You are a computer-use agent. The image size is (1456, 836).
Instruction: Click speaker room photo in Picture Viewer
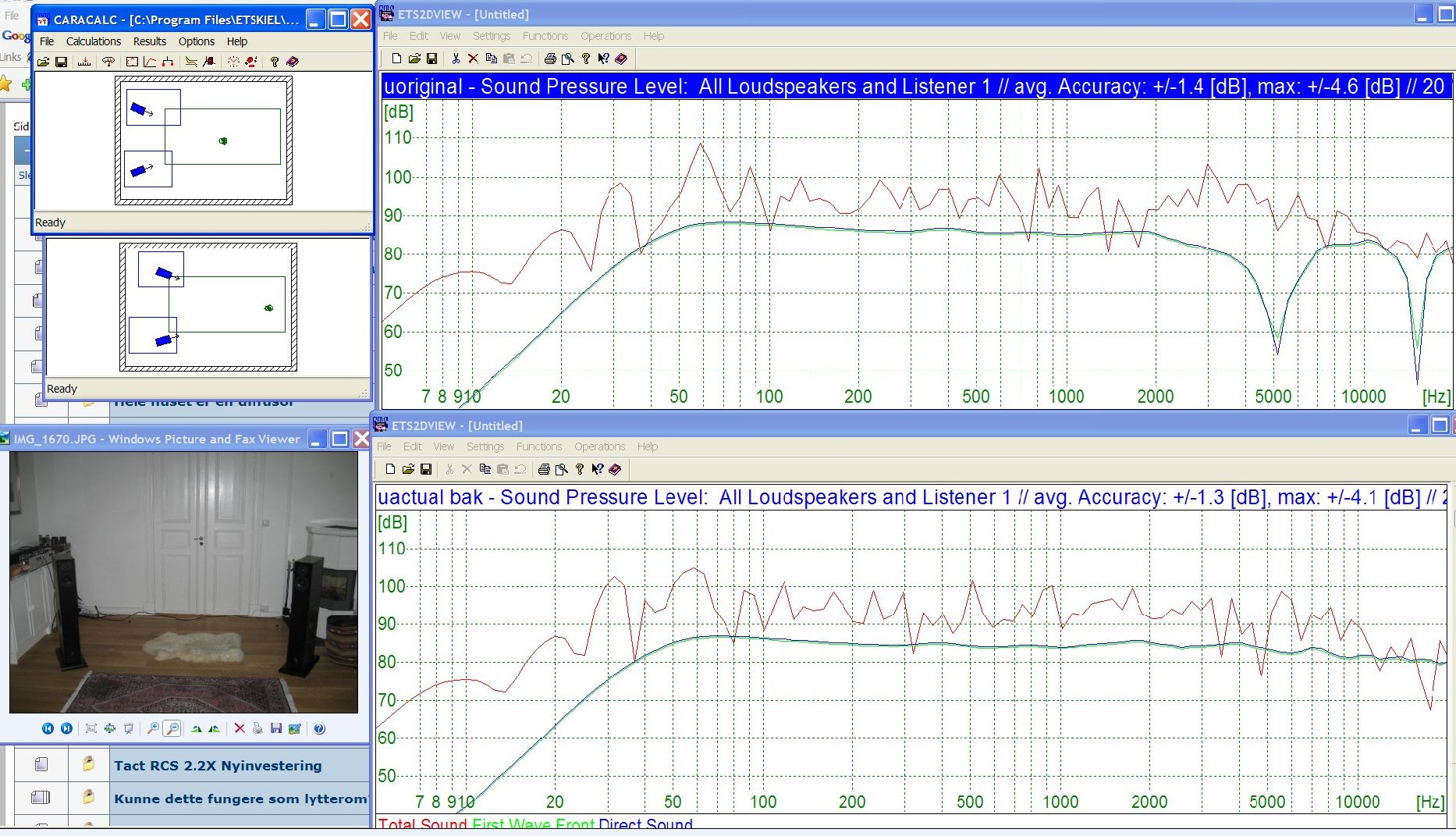point(183,582)
